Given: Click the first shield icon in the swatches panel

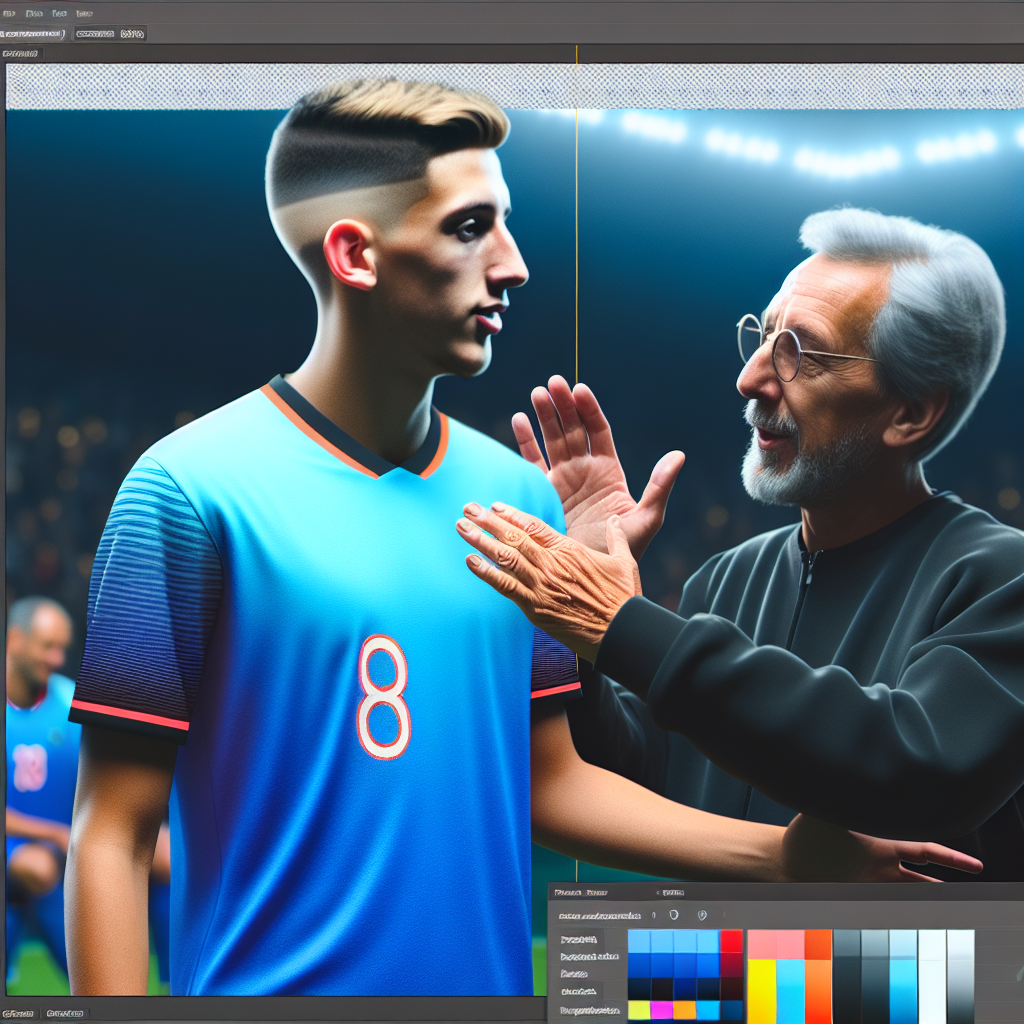Looking at the screenshot, I should (673, 914).
